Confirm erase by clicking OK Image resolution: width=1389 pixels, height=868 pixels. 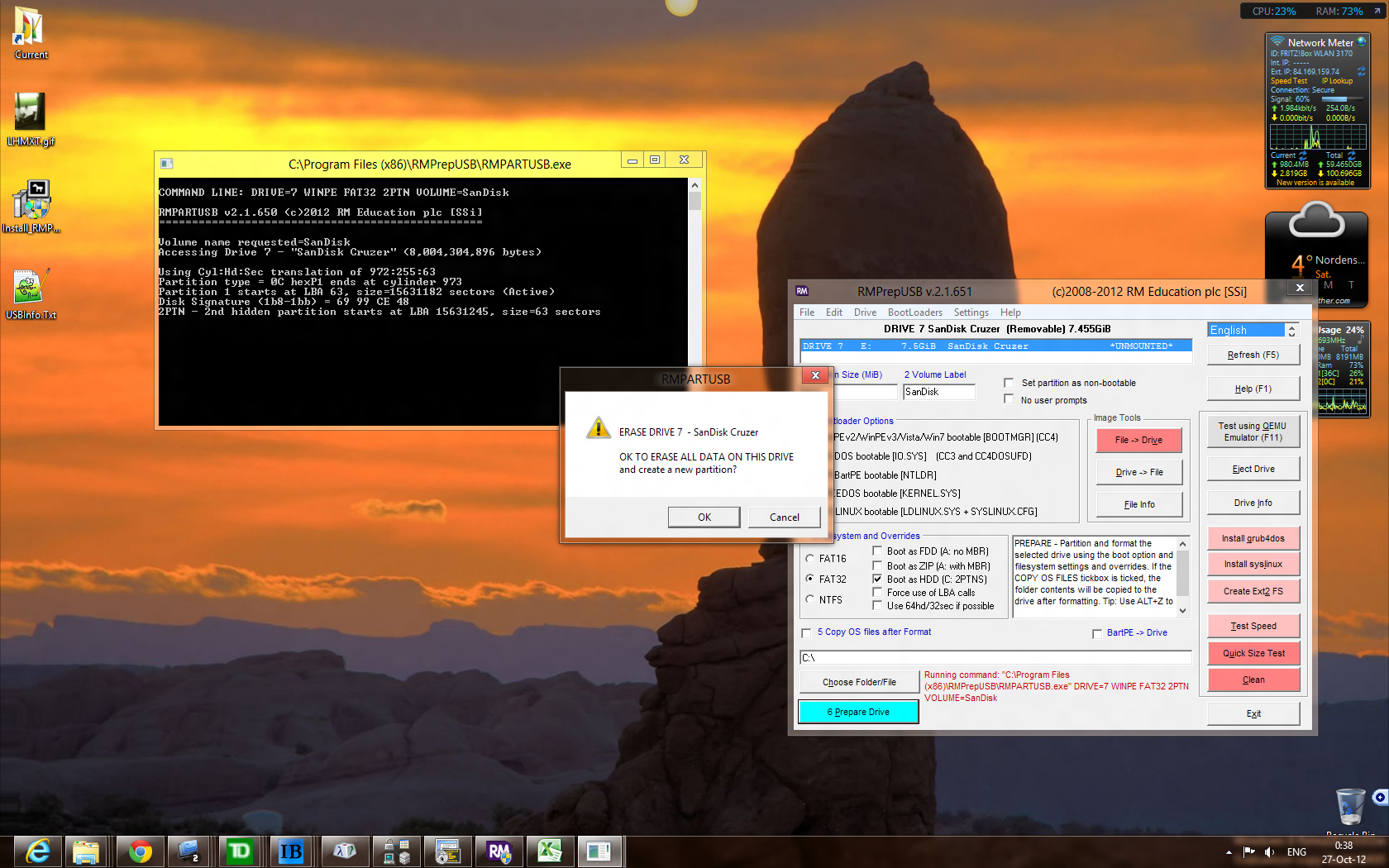click(704, 517)
